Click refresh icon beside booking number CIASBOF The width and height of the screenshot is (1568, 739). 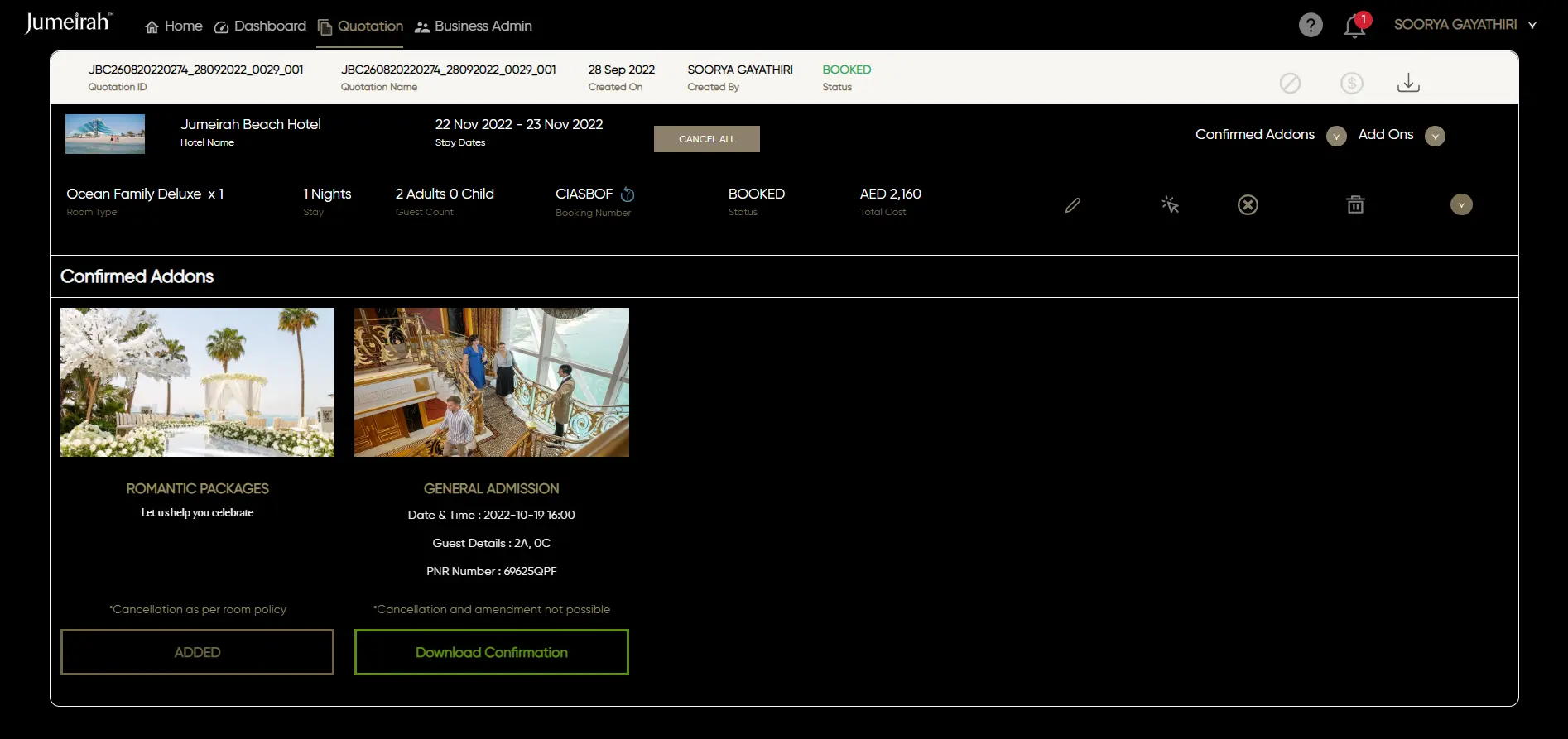click(628, 194)
